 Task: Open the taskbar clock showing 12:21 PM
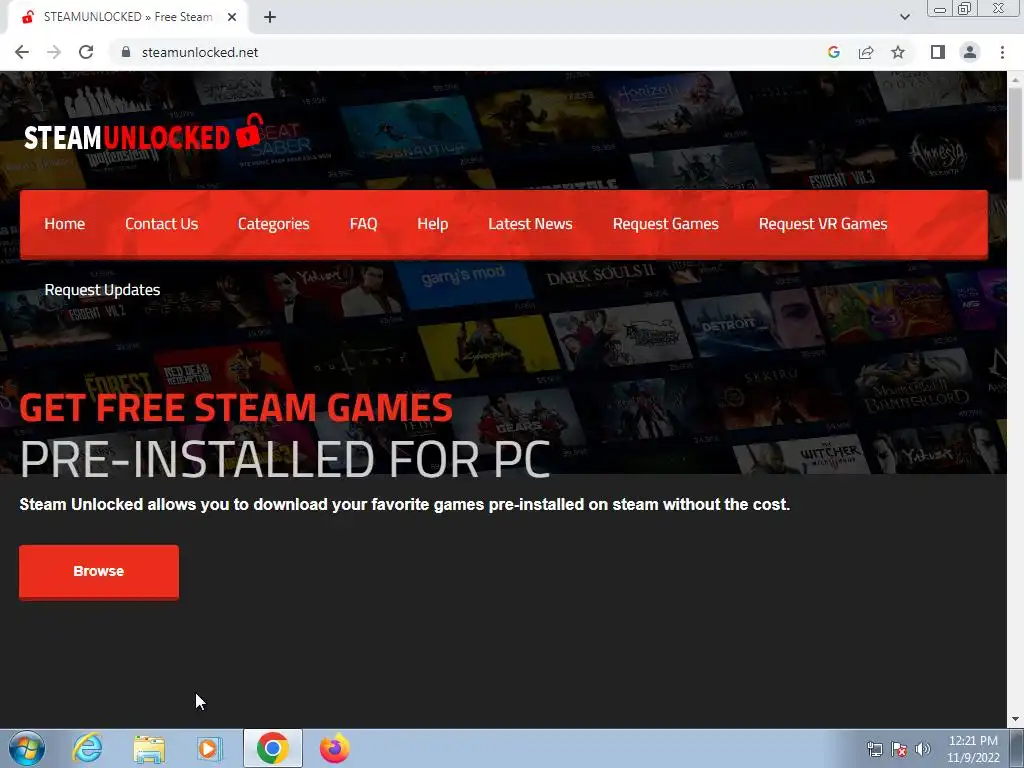pyautogui.click(x=973, y=749)
